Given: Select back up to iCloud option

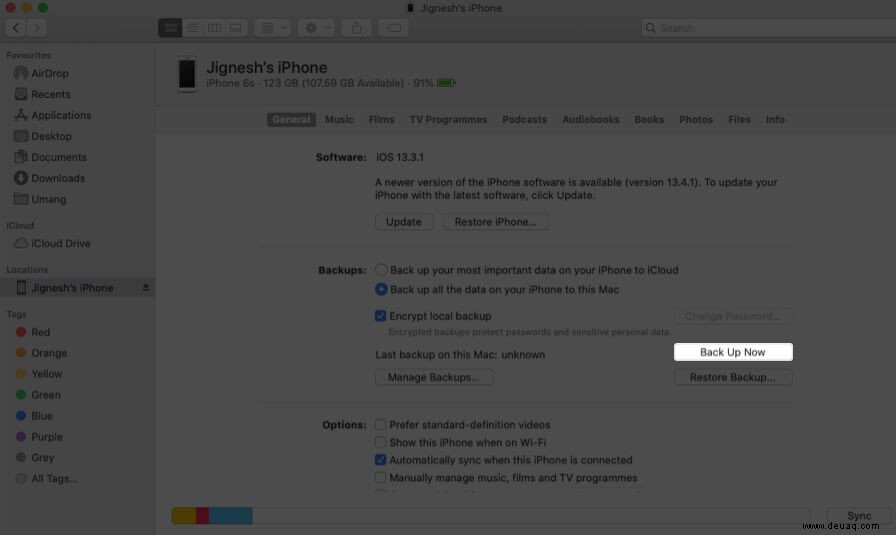Looking at the screenshot, I should [x=381, y=270].
